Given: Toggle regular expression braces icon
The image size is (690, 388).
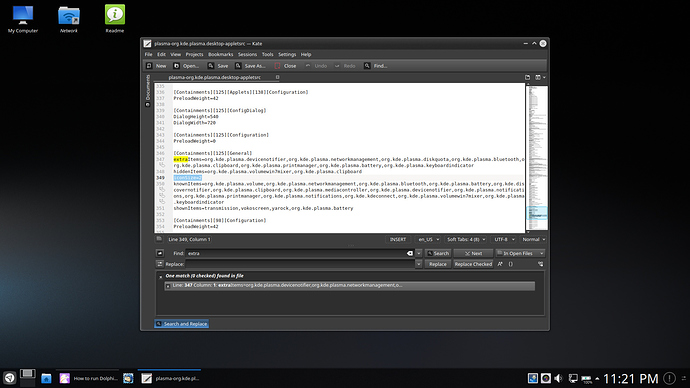Looking at the screenshot, I should pyautogui.click(x=510, y=264).
